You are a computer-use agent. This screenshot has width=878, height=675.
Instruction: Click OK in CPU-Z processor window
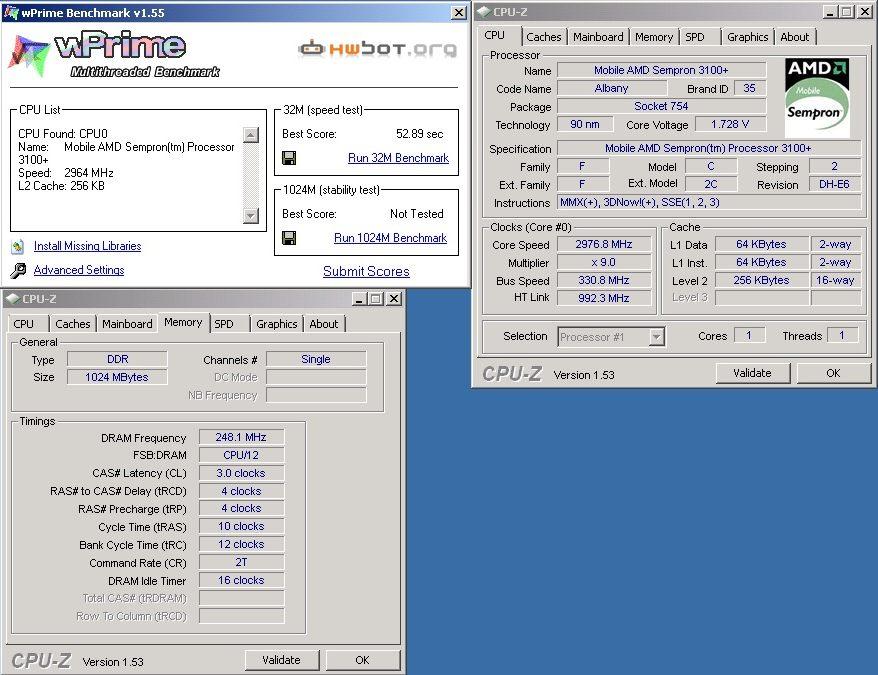pos(833,373)
